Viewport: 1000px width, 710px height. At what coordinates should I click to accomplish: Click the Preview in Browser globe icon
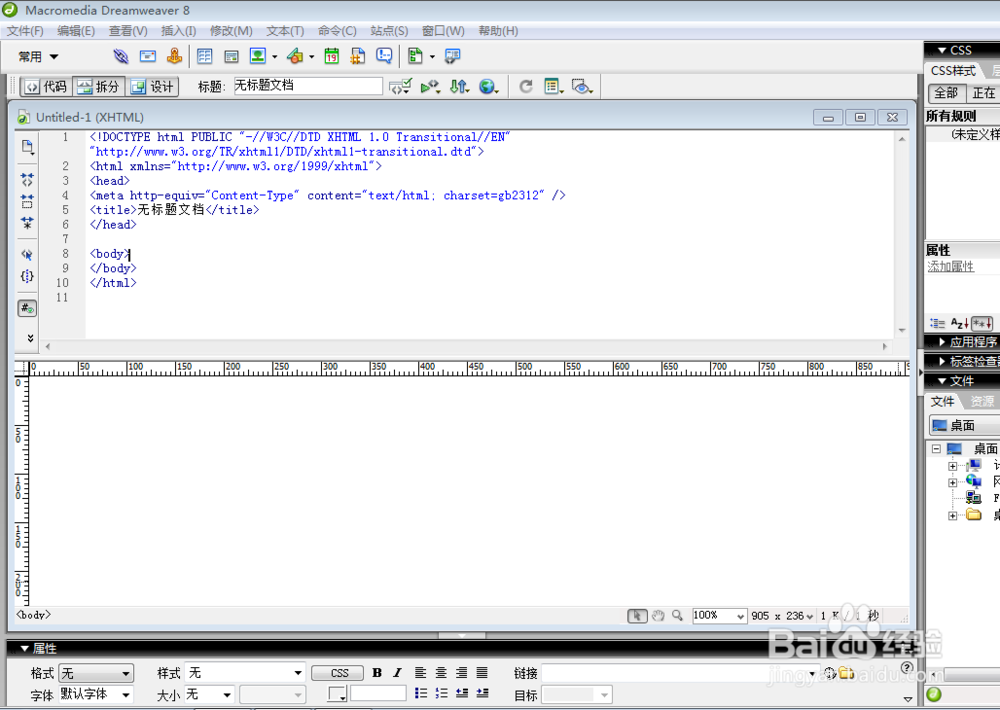pos(489,86)
